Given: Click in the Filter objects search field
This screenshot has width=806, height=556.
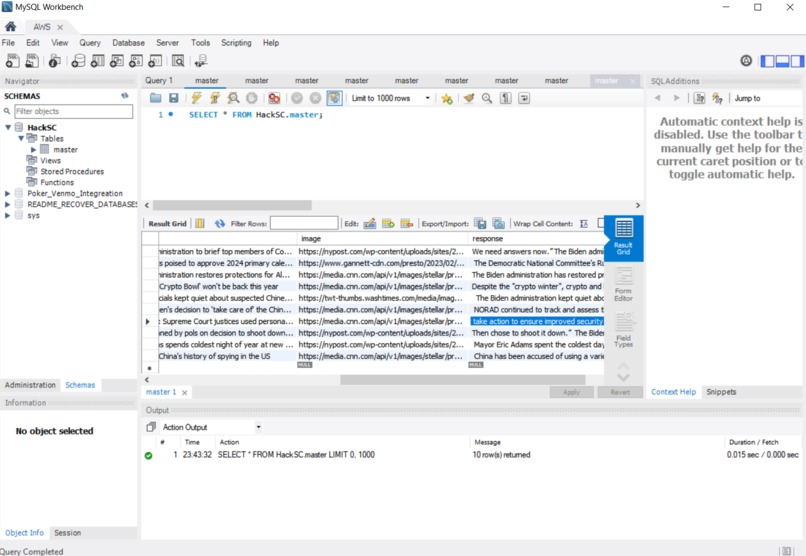Looking at the screenshot, I should 74,111.
